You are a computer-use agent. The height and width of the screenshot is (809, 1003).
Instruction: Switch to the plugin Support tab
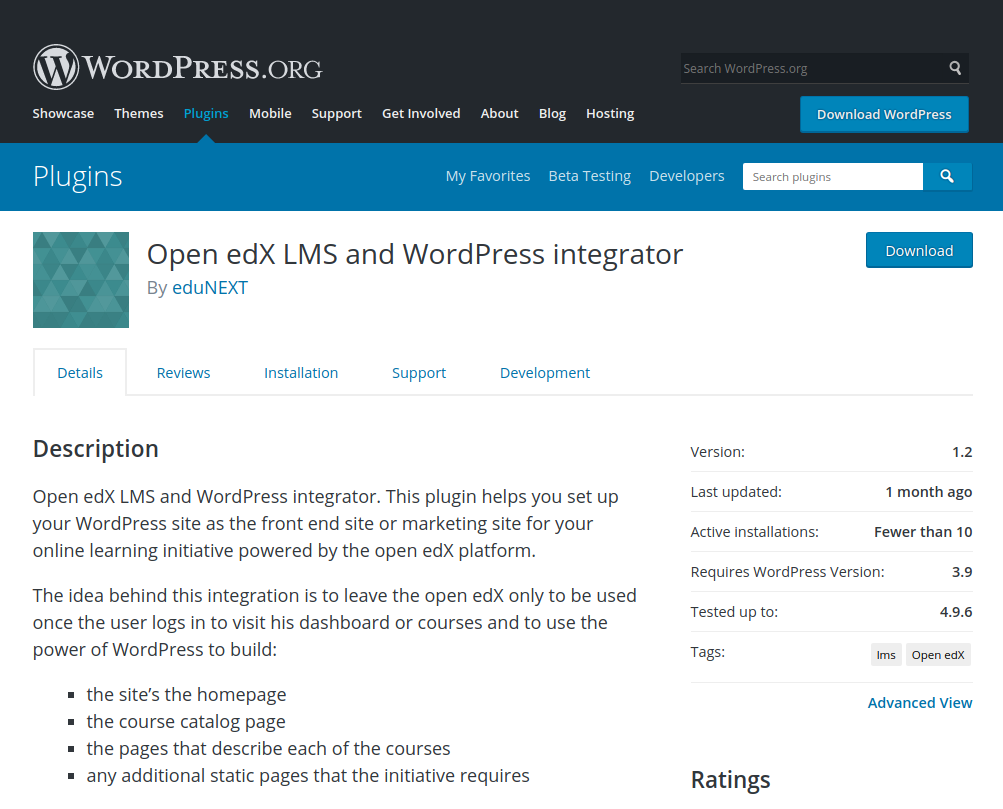(419, 373)
